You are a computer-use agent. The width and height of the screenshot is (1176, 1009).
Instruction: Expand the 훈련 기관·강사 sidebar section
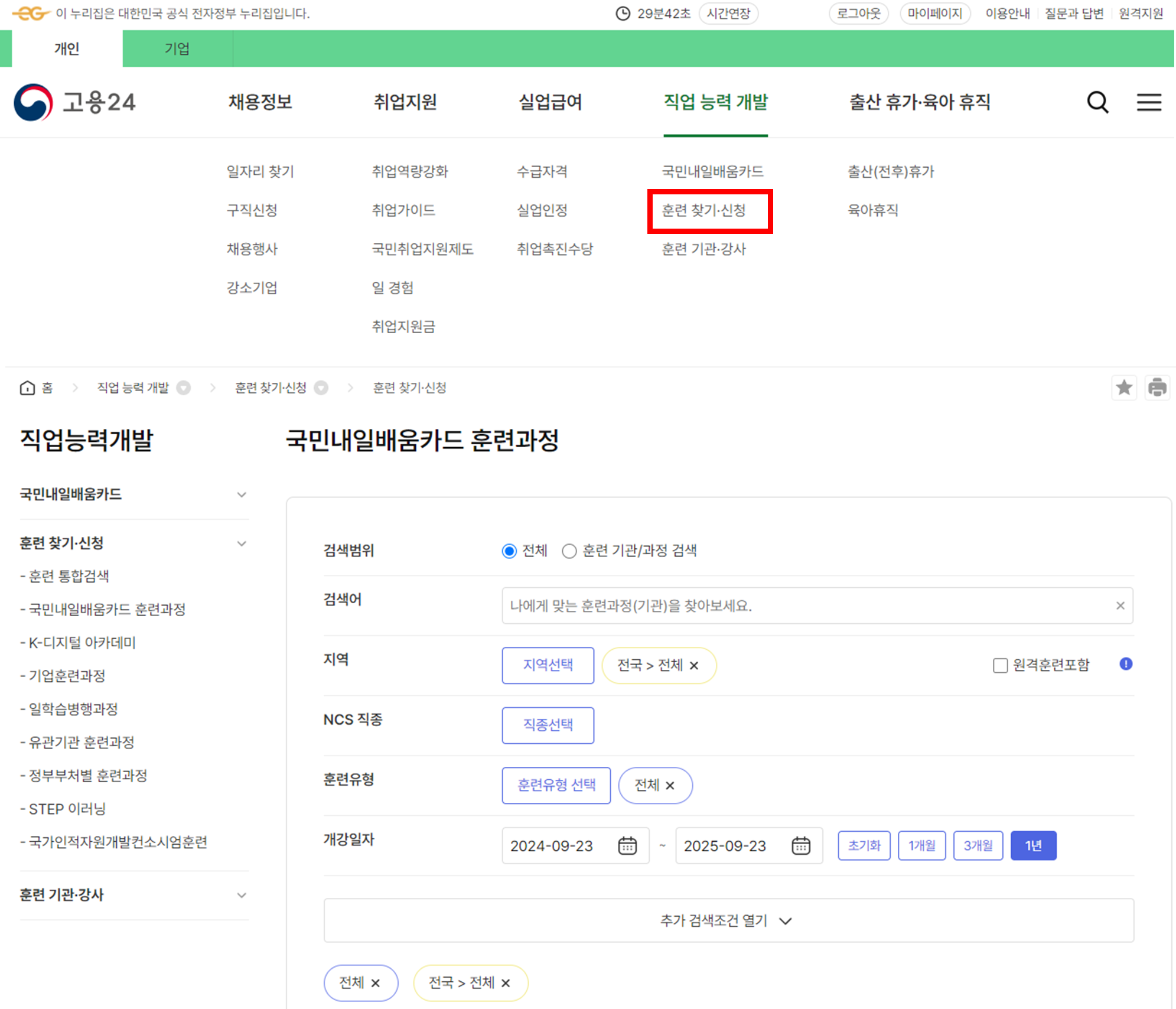pos(241,895)
